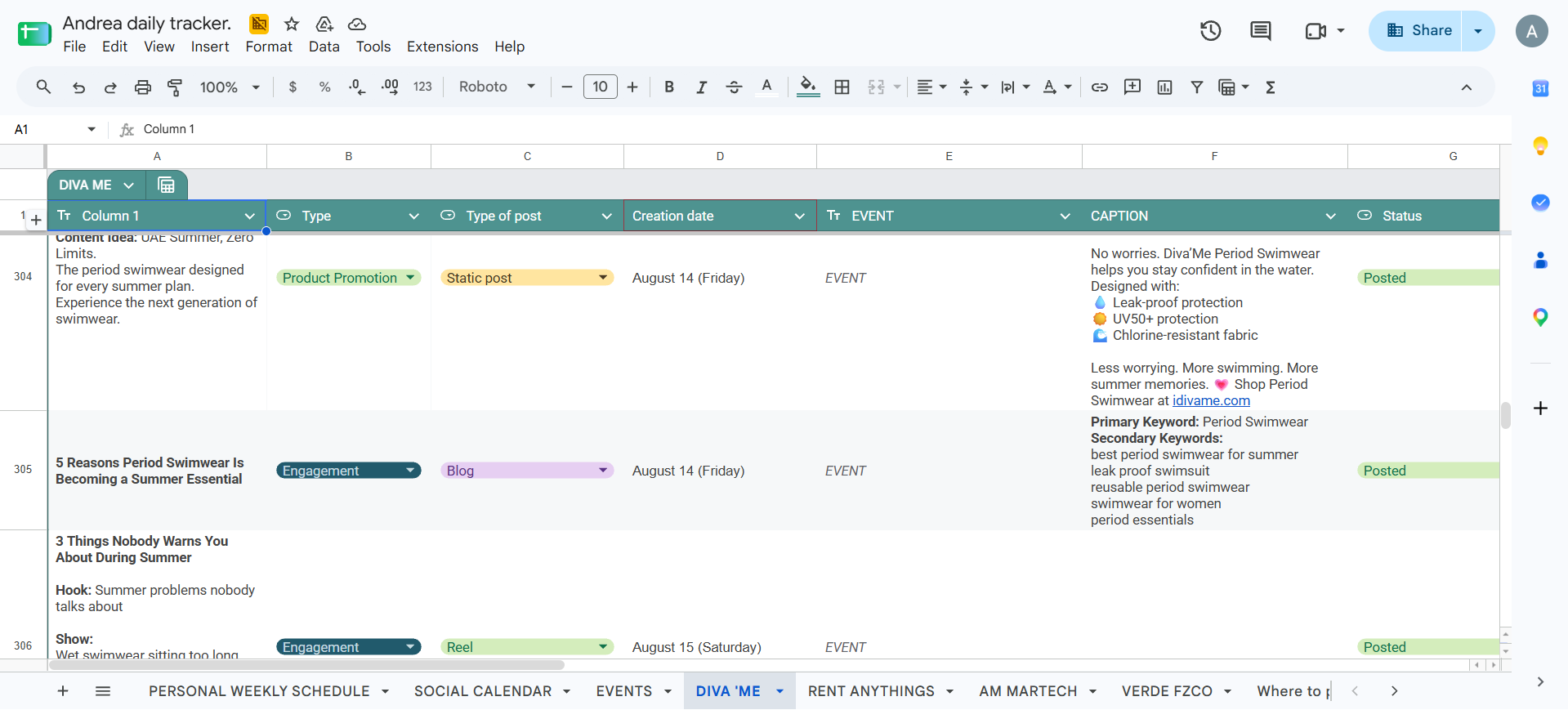This screenshot has width=1568, height=710.
Task: Toggle strikethrough formatting
Action: 734,87
